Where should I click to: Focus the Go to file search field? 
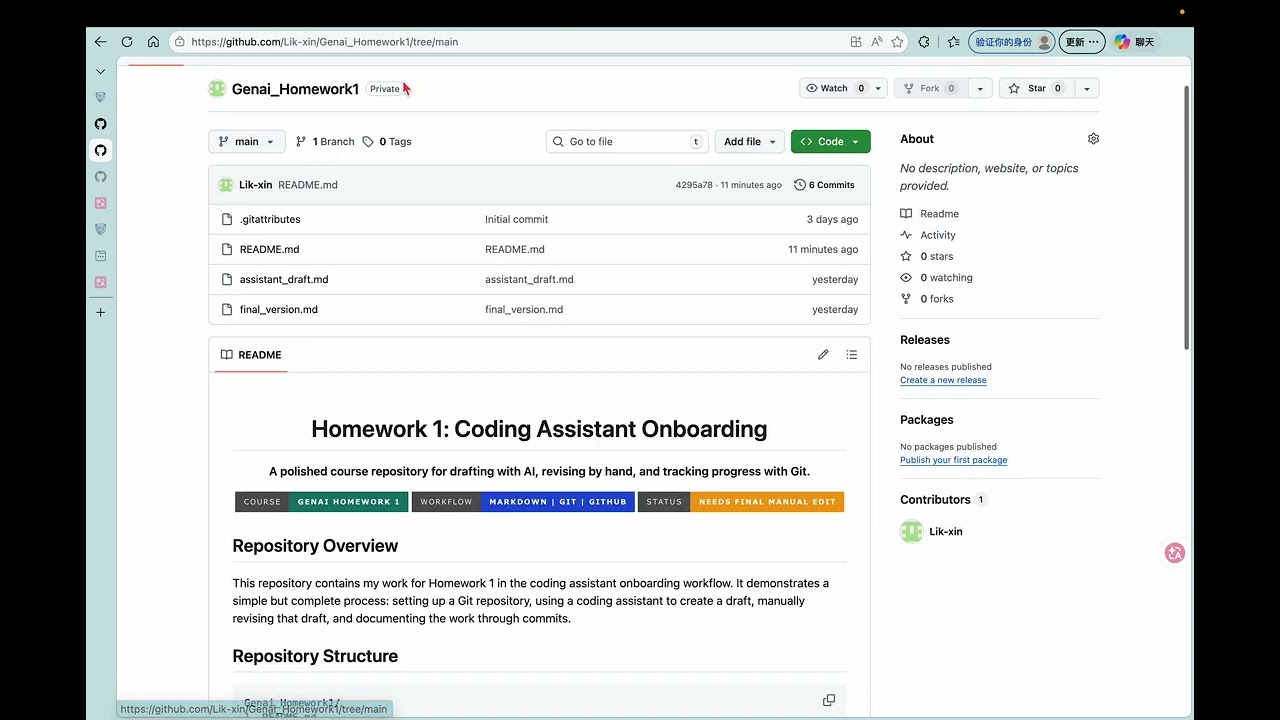(627, 142)
